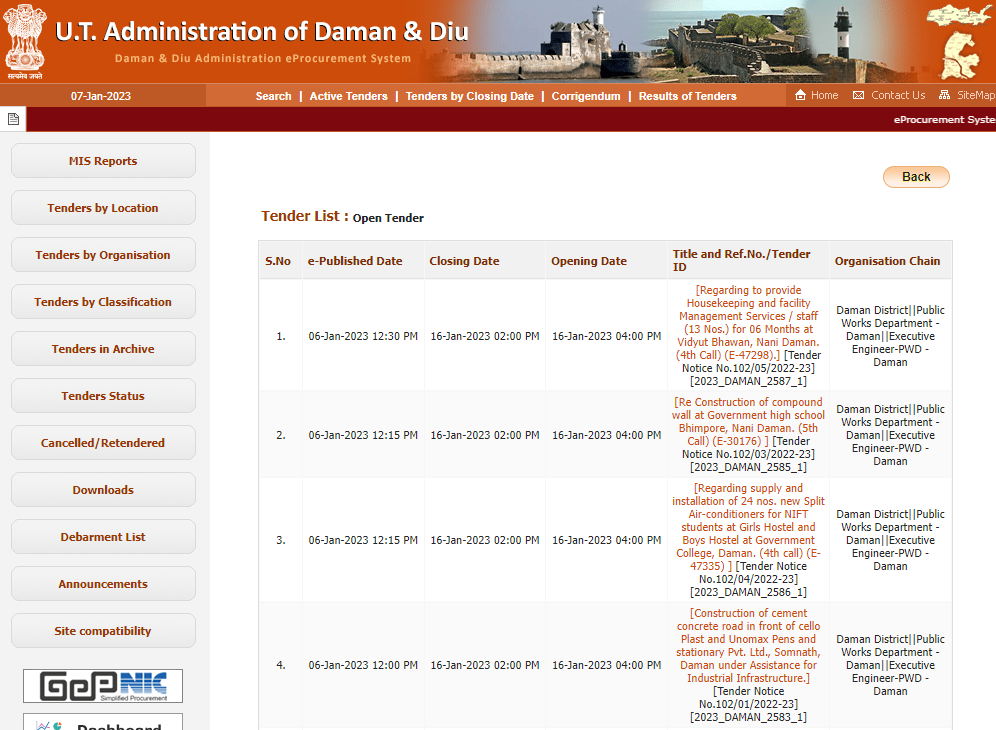996x730 pixels.
Task: Select Tenders by Organisation sidebar button
Action: pyautogui.click(x=103, y=255)
